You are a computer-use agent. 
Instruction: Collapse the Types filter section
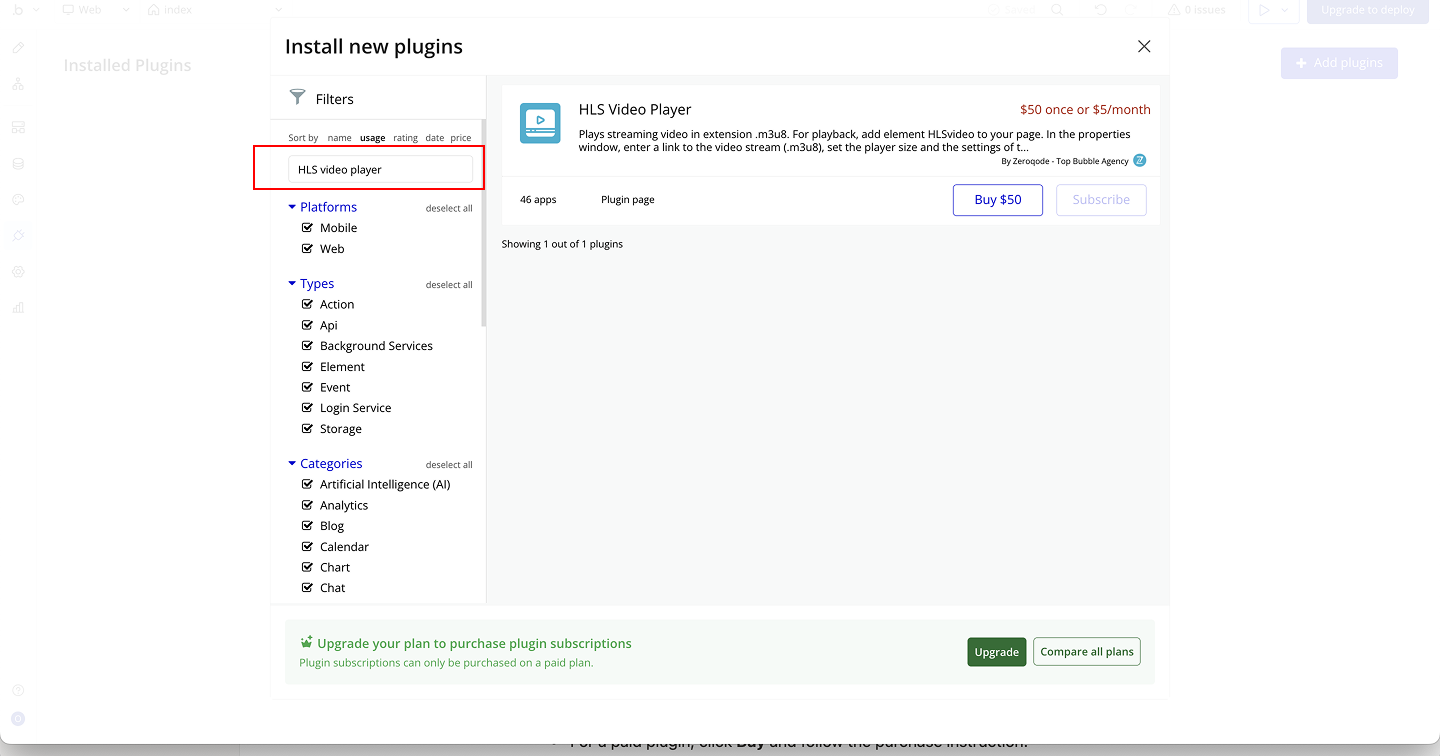pos(292,284)
